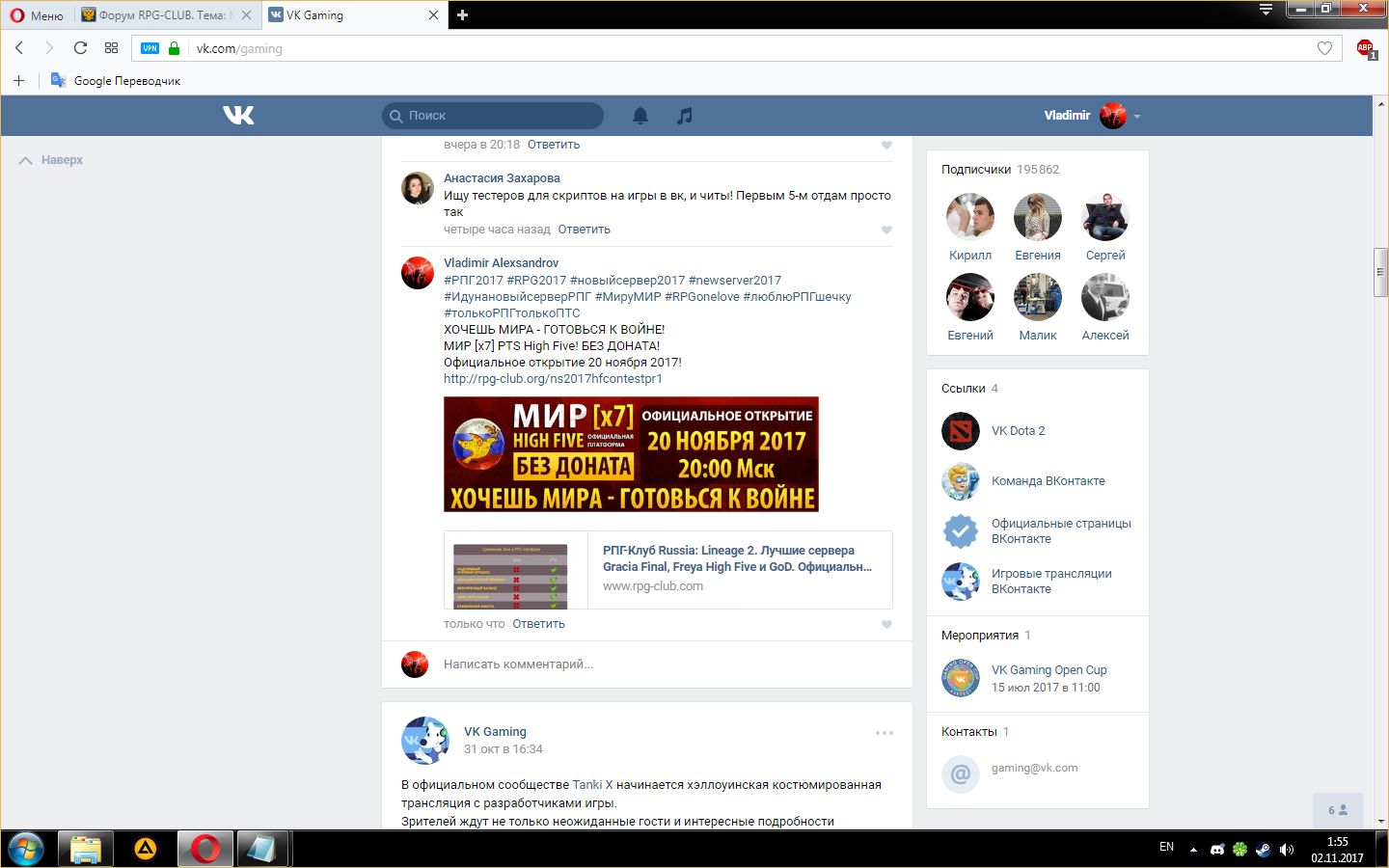Click the Наверх back-to-top button
1389x868 pixels.
pyautogui.click(x=51, y=160)
